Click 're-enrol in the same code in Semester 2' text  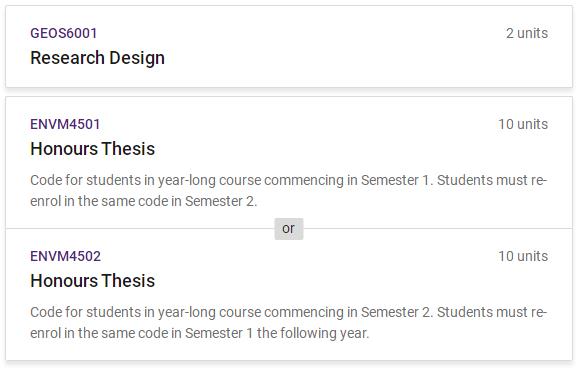[144, 201]
